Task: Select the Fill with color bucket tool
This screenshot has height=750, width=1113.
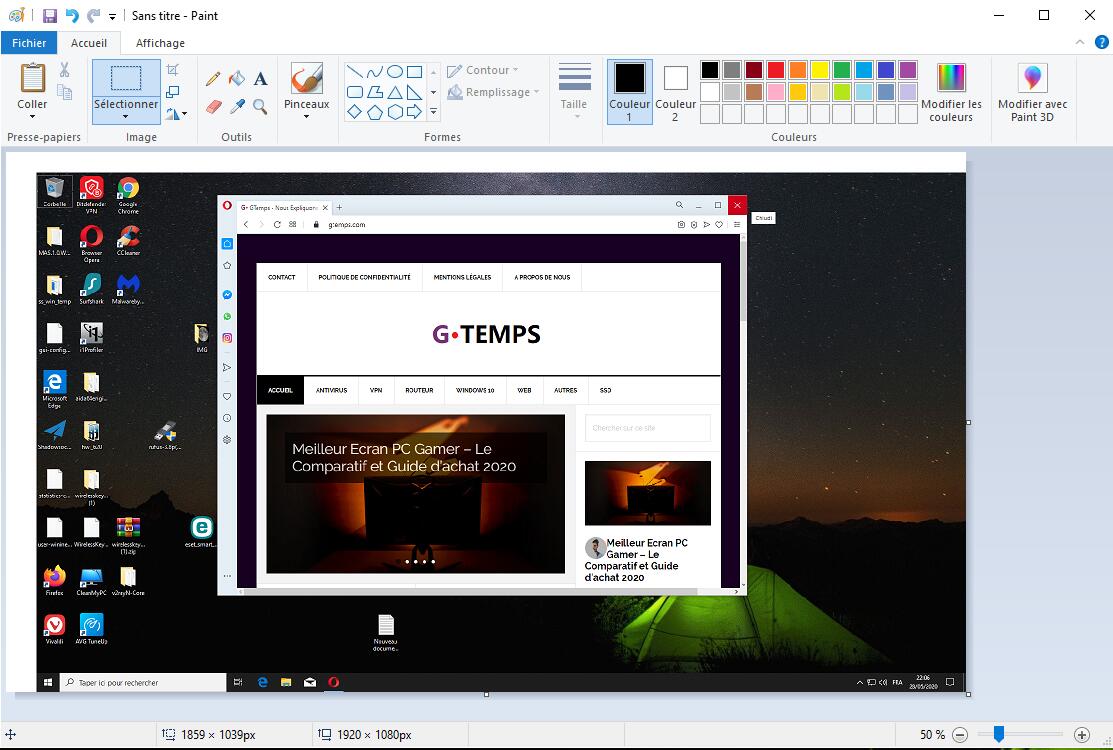Action: tap(235, 78)
